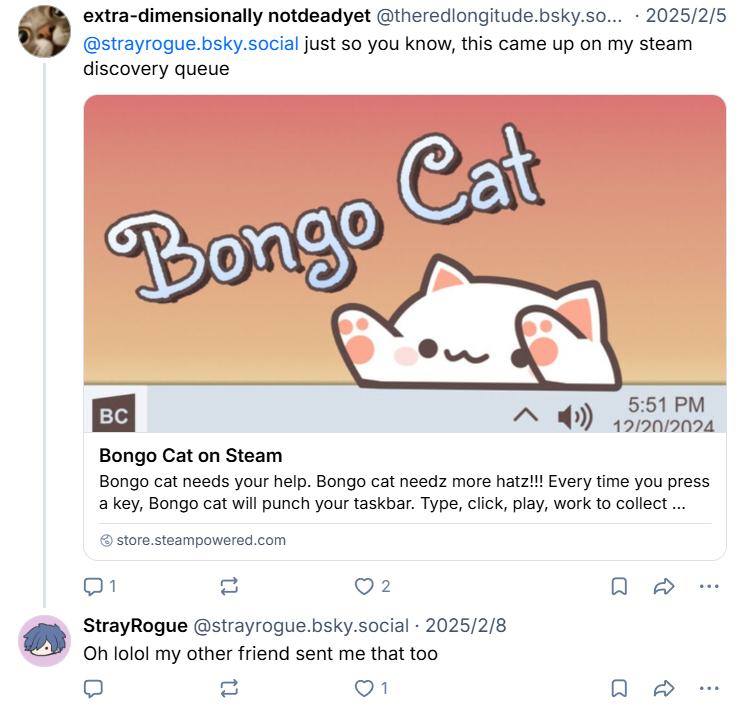
Task: Bookmark StrayRogue's reply
Action: pos(619,688)
